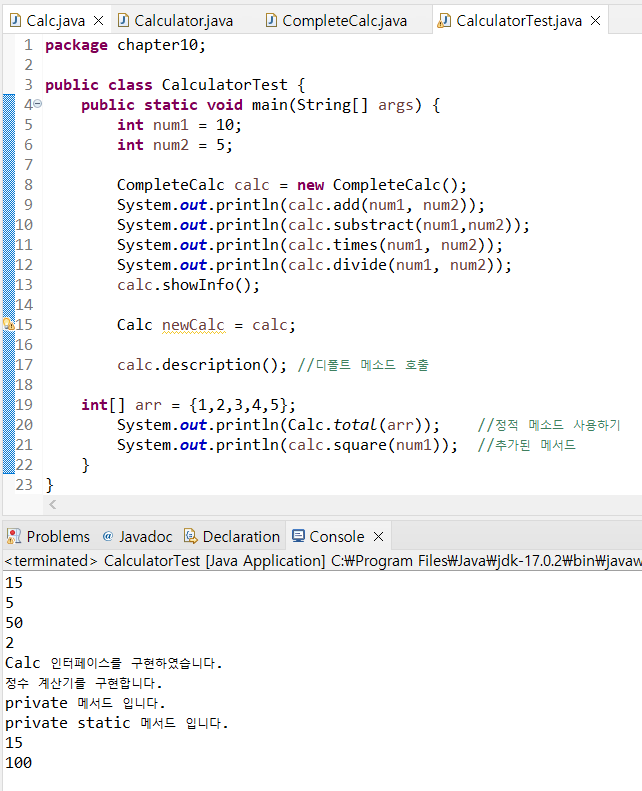Click 'new CompleteCalc()' on line 8

click(377, 185)
